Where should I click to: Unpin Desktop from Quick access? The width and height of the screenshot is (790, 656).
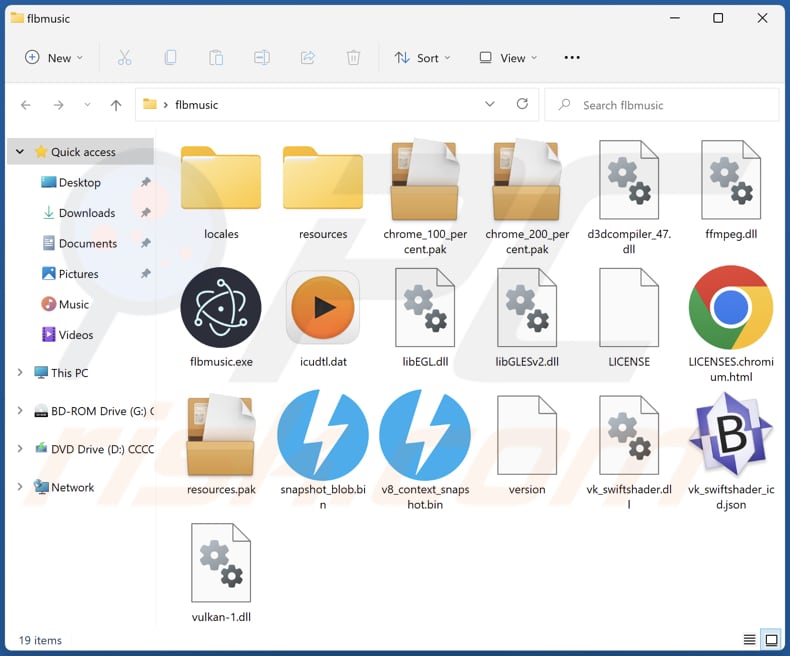click(145, 183)
